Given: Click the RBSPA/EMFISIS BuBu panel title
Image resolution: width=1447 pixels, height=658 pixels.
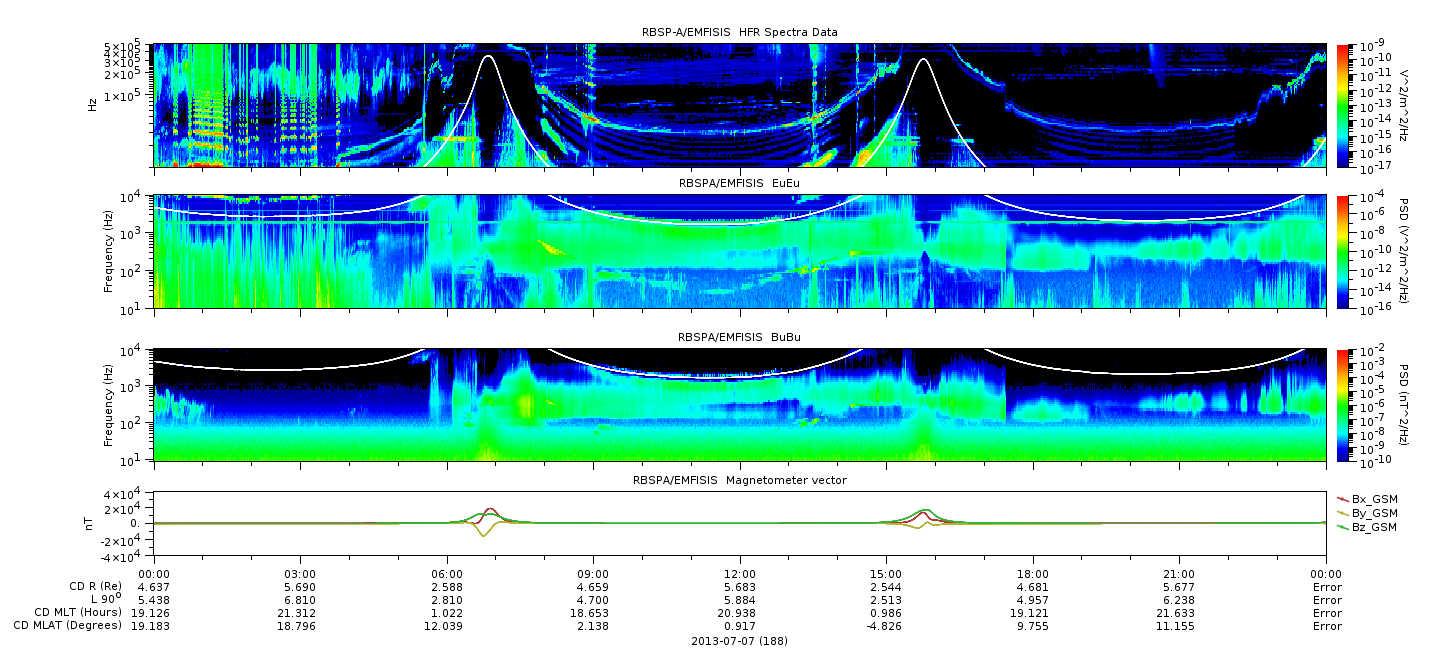Looking at the screenshot, I should [x=740, y=338].
